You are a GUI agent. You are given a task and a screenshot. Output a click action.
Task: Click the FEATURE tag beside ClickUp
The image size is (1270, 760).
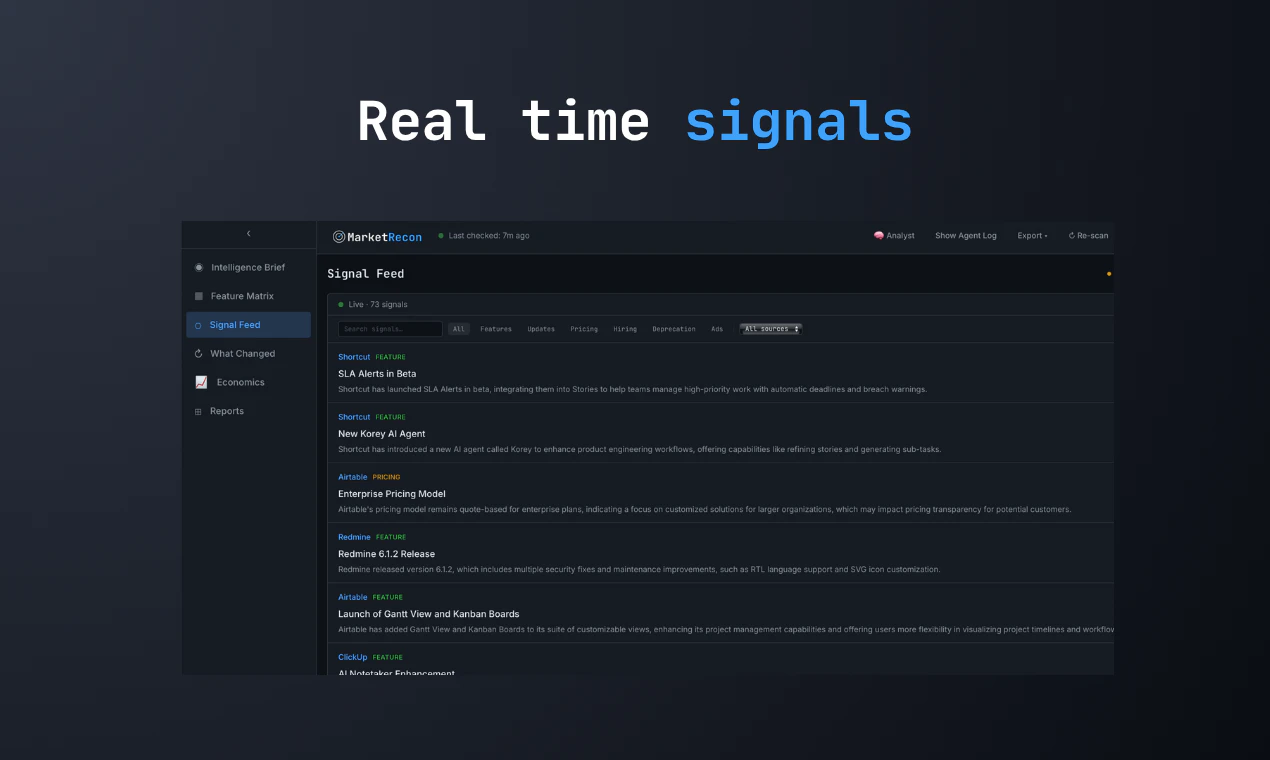(388, 657)
